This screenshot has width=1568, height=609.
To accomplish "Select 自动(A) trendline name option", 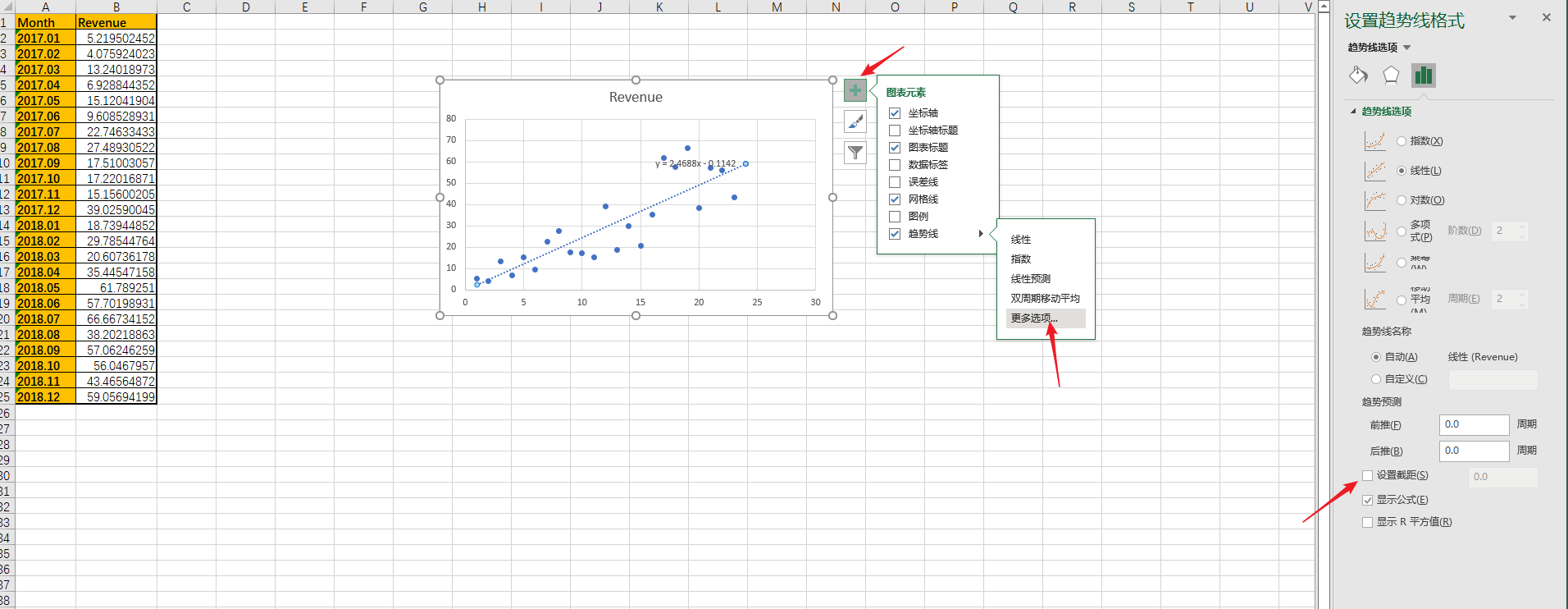I will pos(1376,357).
